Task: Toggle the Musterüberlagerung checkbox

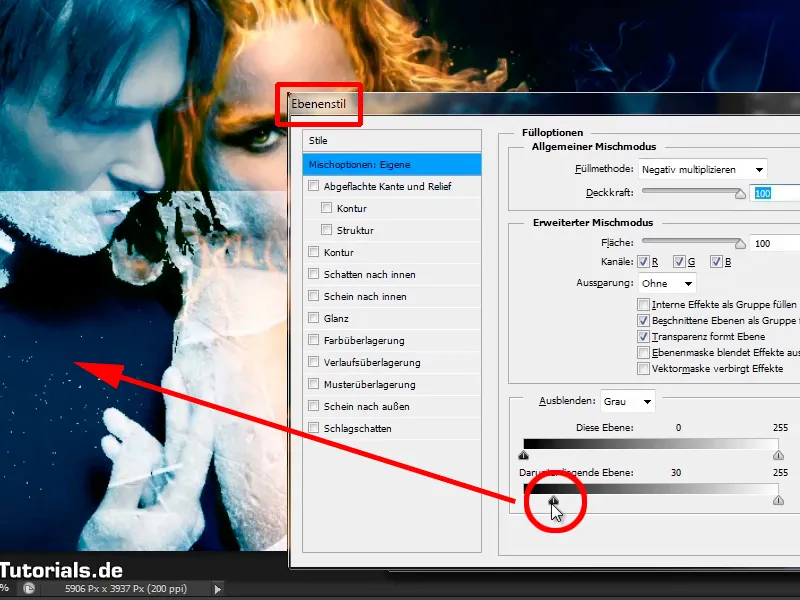Action: [x=313, y=384]
